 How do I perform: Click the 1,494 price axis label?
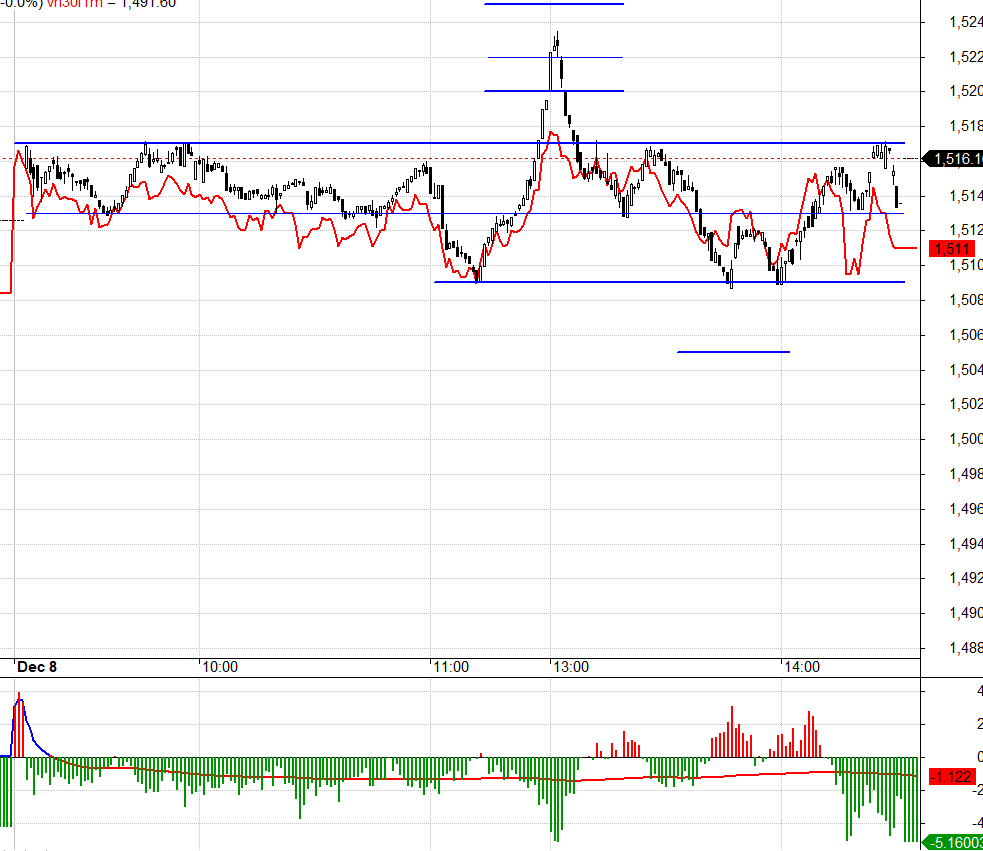click(x=966, y=544)
